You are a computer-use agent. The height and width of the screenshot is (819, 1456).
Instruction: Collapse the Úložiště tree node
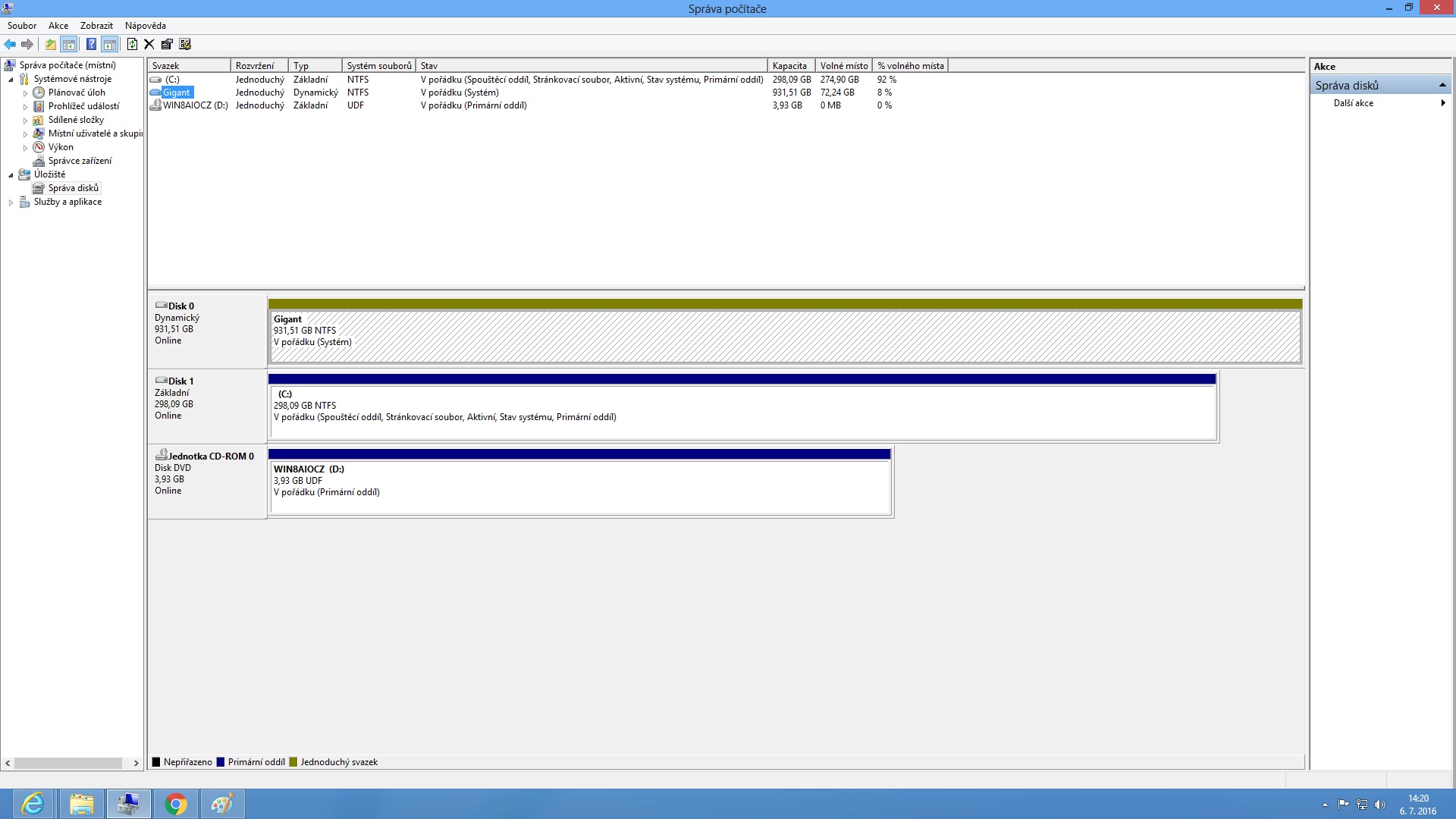coord(11,175)
